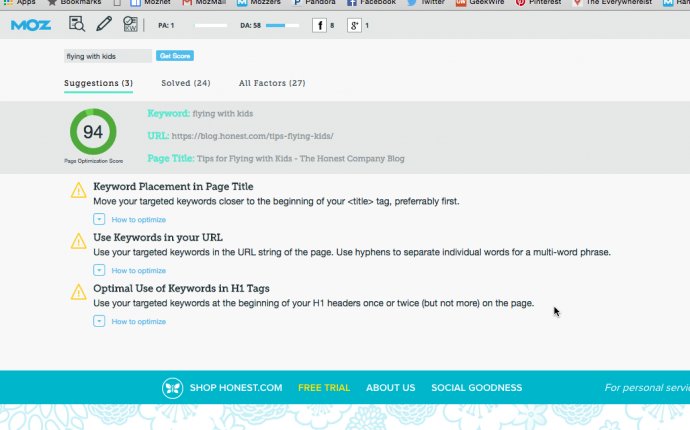Open the Facebook bookmark in the bookmarks bar
The image size is (690, 430).
click(371, 3)
